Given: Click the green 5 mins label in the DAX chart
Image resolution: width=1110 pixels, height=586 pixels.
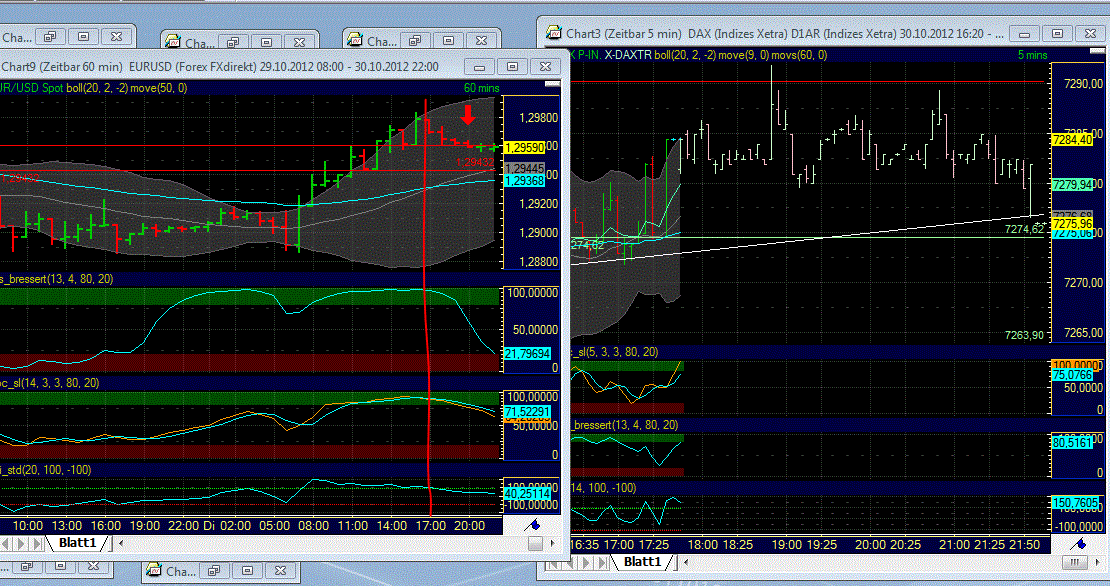Looking at the screenshot, I should (x=1031, y=55).
